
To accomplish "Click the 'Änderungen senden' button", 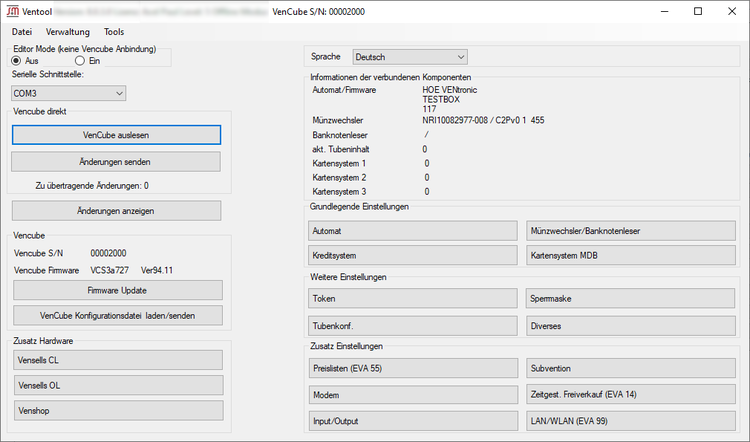I will 116,161.
